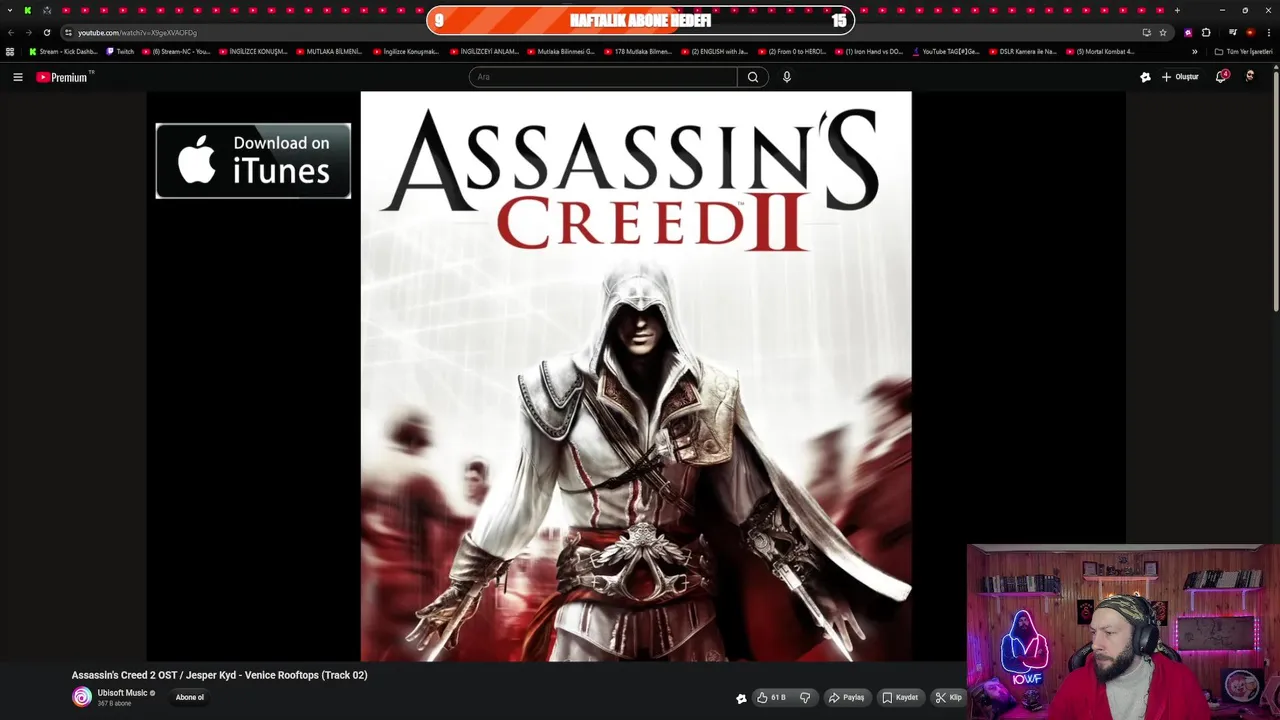This screenshot has width=1280, height=720.
Task: Save video with Kaydet button
Action: [x=900, y=698]
